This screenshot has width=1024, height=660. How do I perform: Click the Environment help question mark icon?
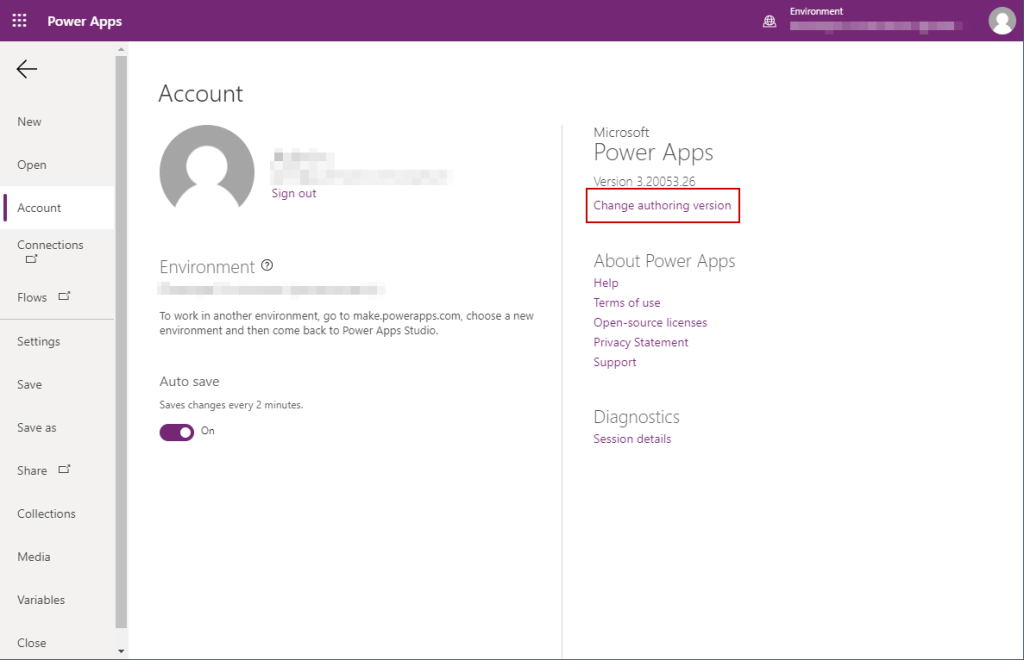267,266
